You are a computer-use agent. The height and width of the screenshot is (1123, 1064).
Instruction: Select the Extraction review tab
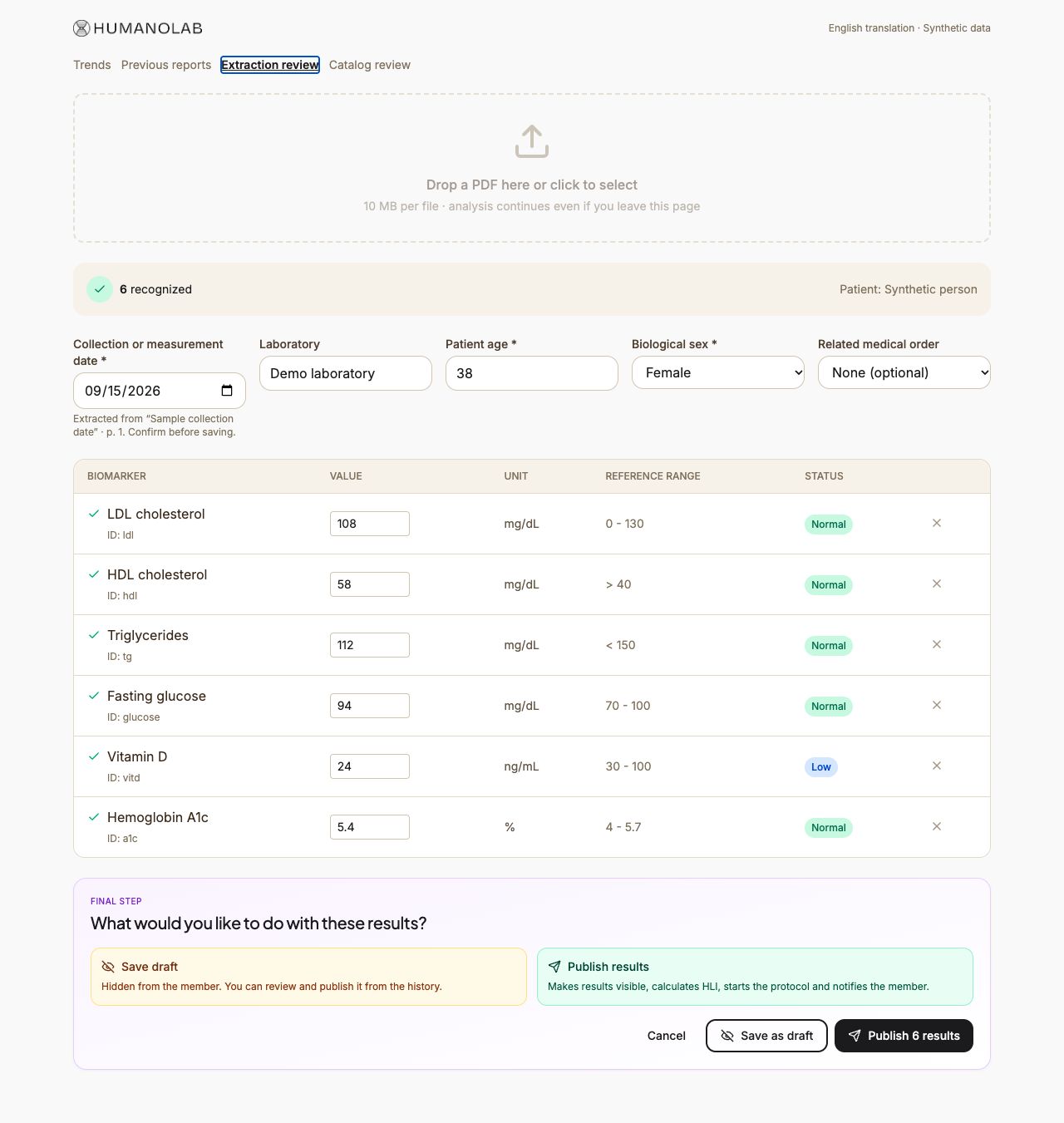pyautogui.click(x=270, y=65)
